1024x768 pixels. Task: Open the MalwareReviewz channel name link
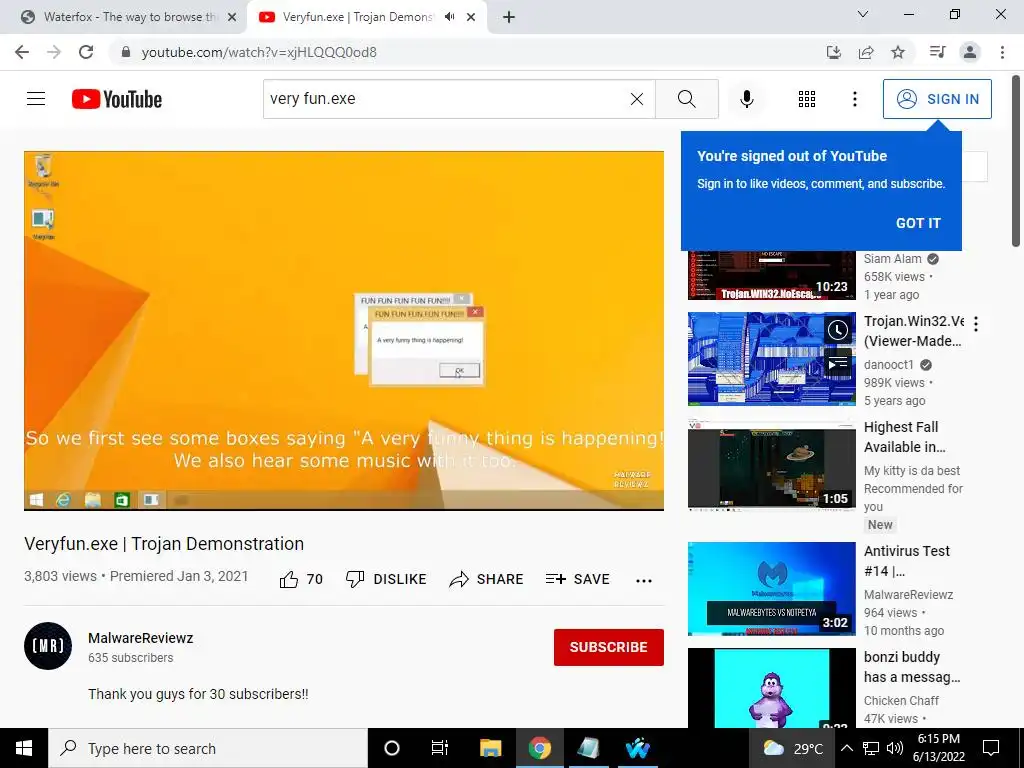140,638
